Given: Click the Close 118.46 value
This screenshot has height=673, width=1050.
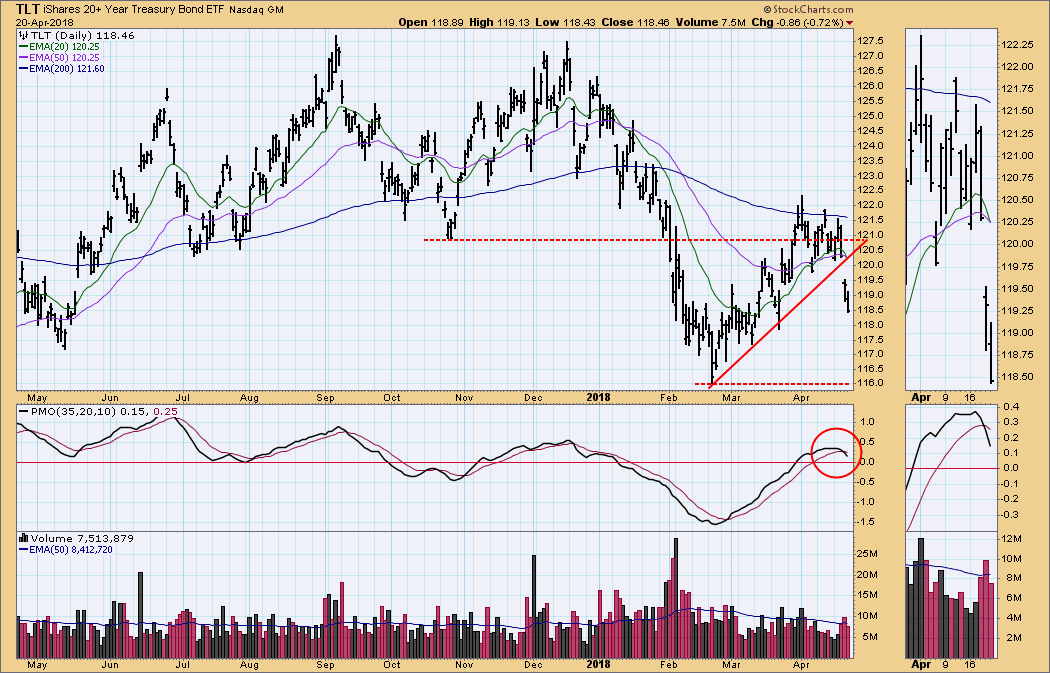Looking at the screenshot, I should (635, 22).
